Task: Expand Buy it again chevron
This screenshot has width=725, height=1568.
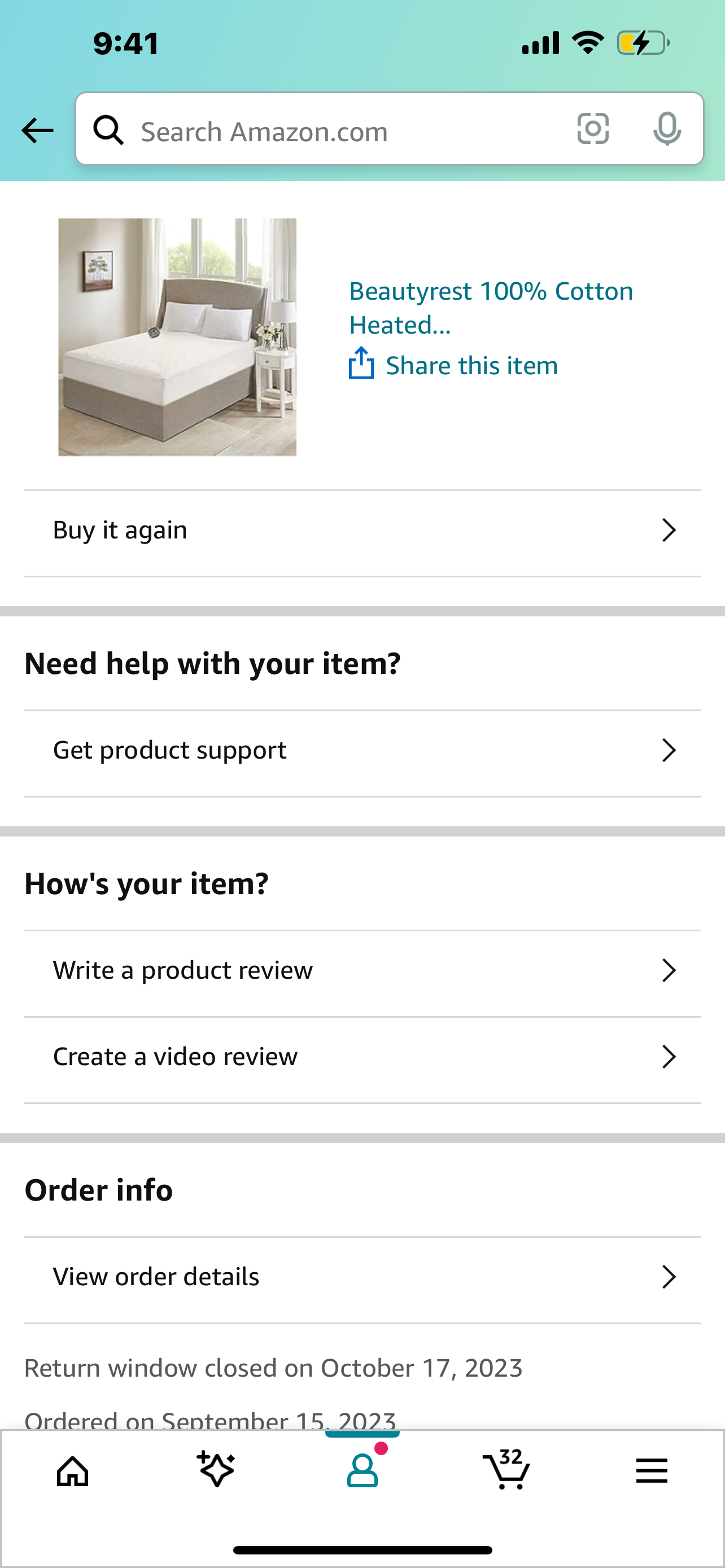Action: (x=669, y=530)
